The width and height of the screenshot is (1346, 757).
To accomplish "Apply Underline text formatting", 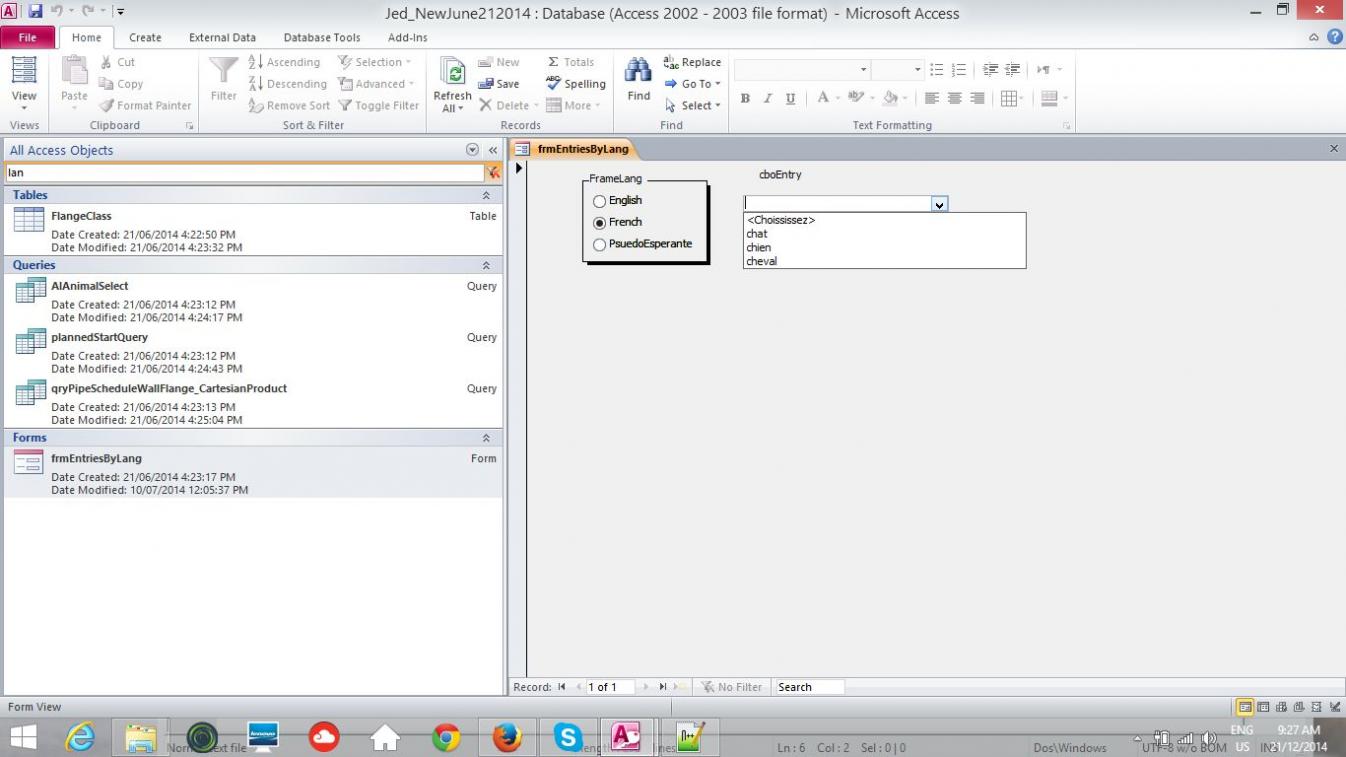I will [x=790, y=98].
